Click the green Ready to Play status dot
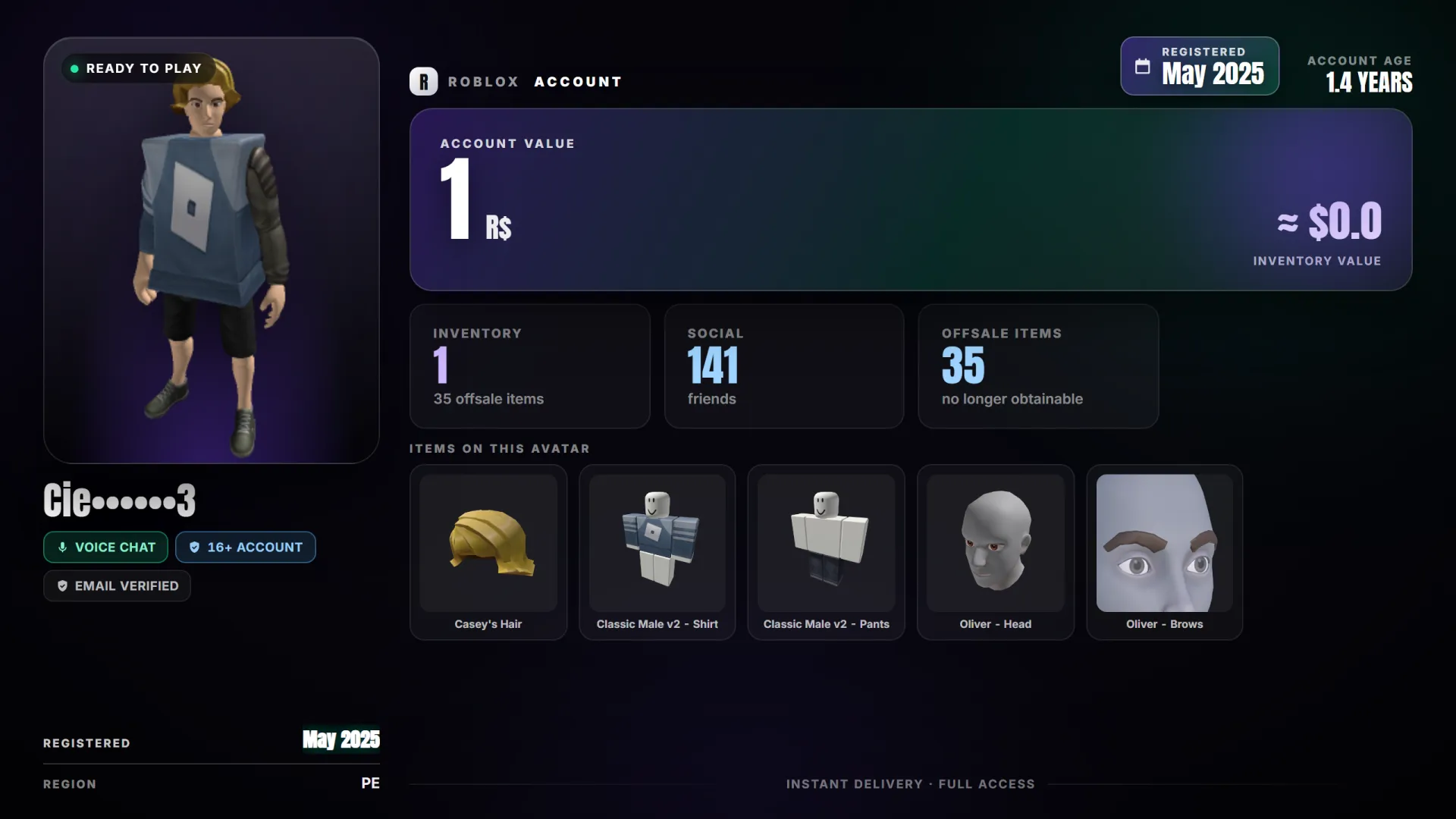 (74, 68)
